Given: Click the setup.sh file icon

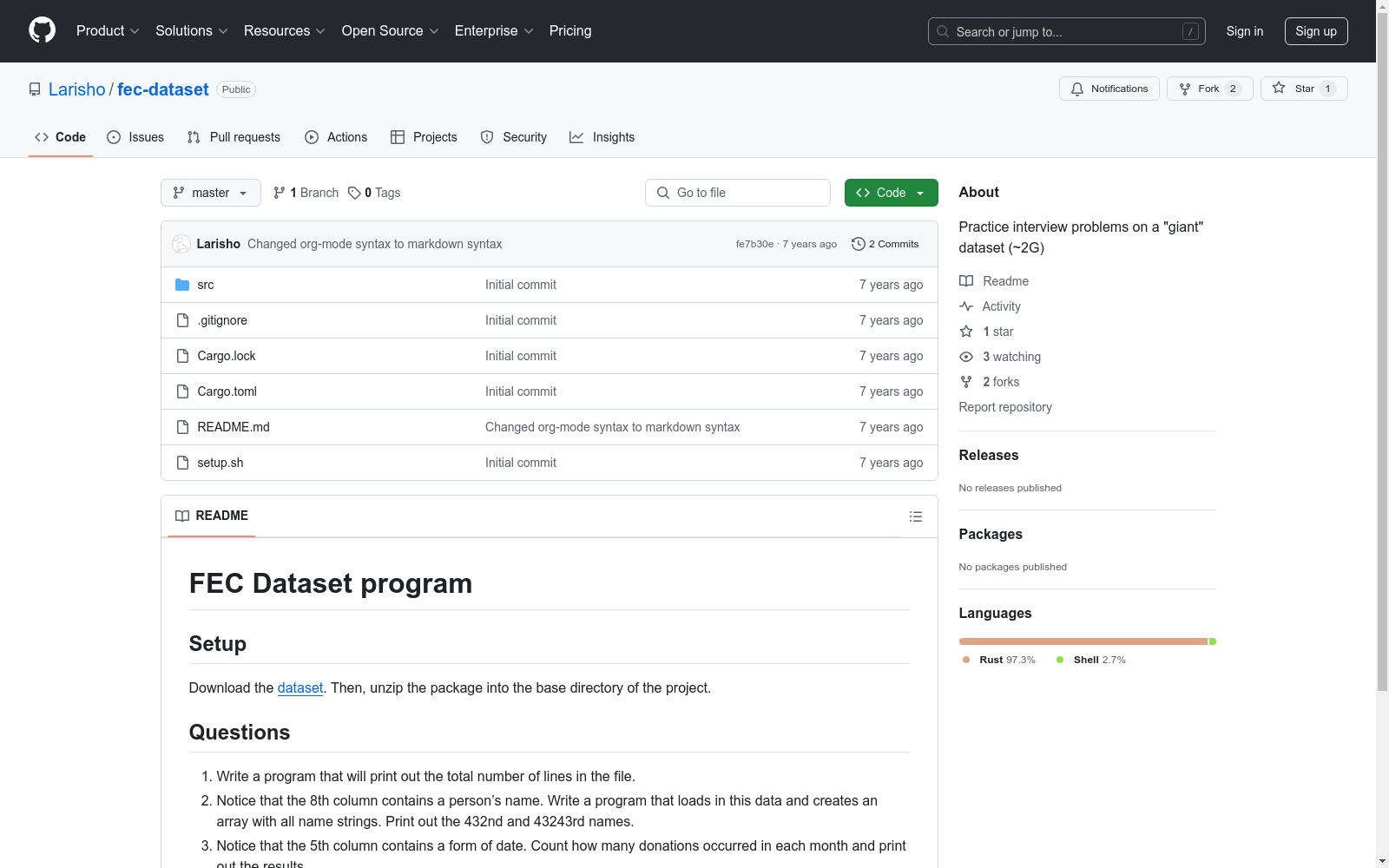Looking at the screenshot, I should click(182, 463).
